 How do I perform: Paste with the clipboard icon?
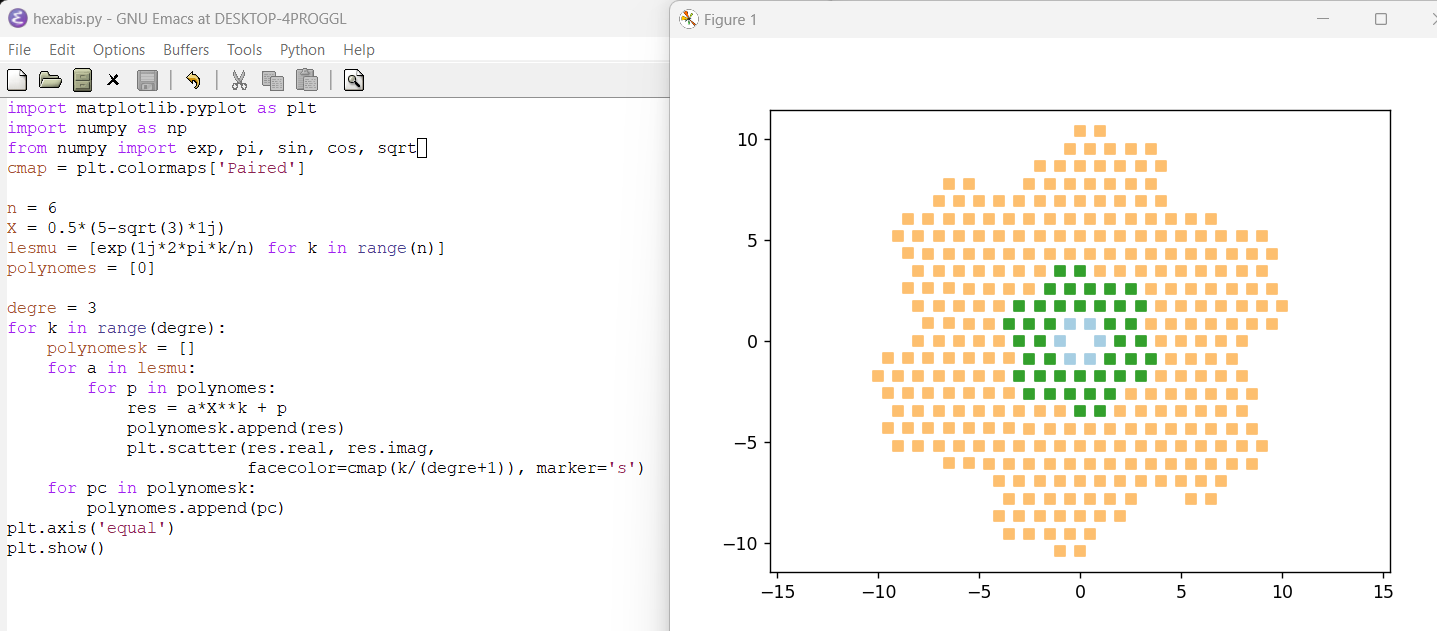tap(306, 80)
